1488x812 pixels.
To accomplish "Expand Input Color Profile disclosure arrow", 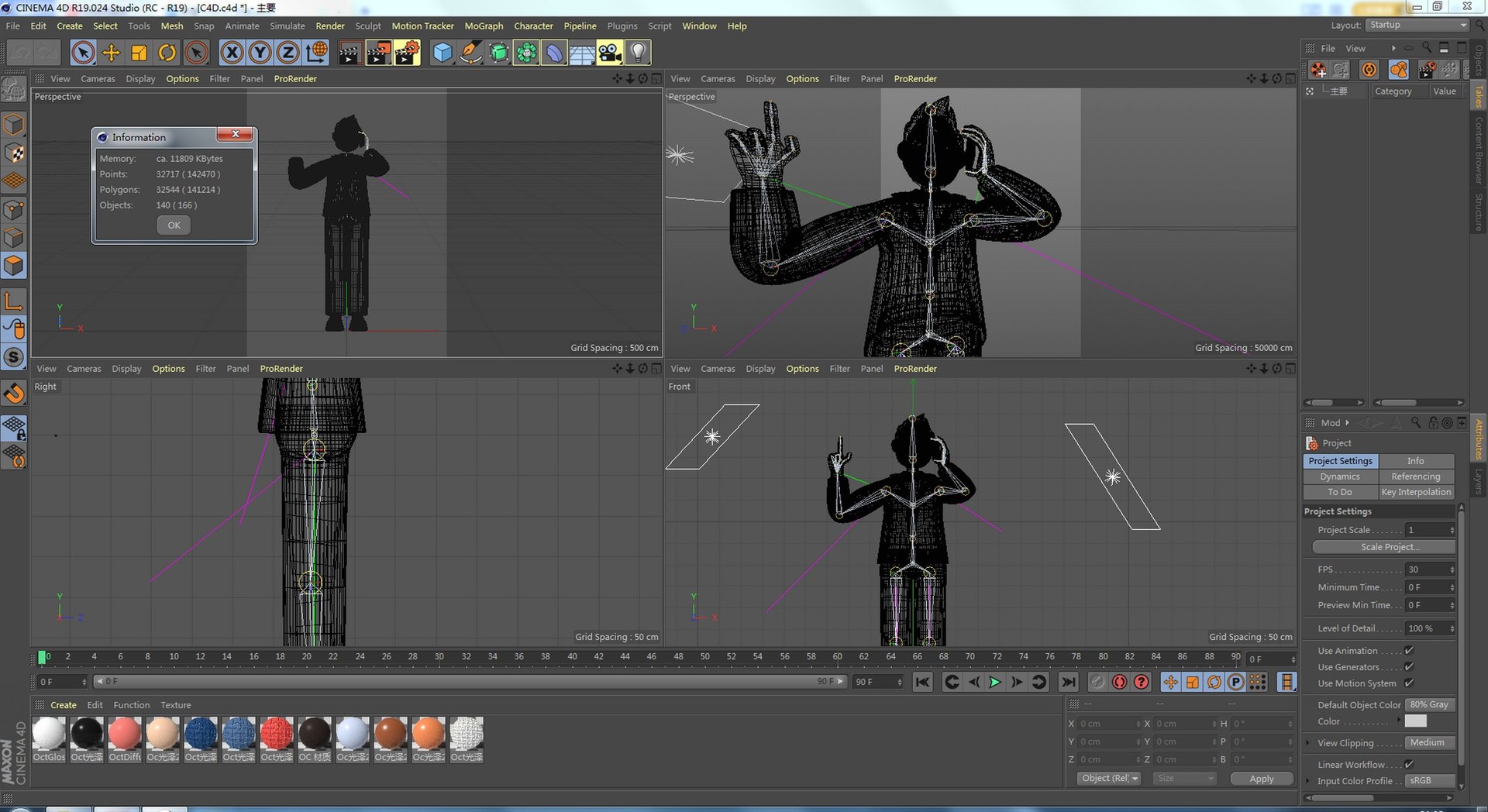I will click(x=1308, y=781).
